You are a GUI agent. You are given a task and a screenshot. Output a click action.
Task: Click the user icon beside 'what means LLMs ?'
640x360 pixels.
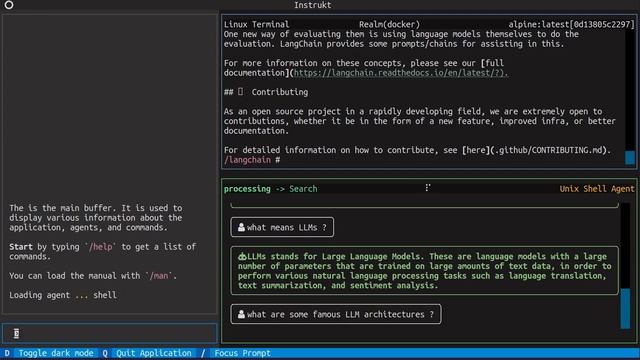(x=241, y=227)
